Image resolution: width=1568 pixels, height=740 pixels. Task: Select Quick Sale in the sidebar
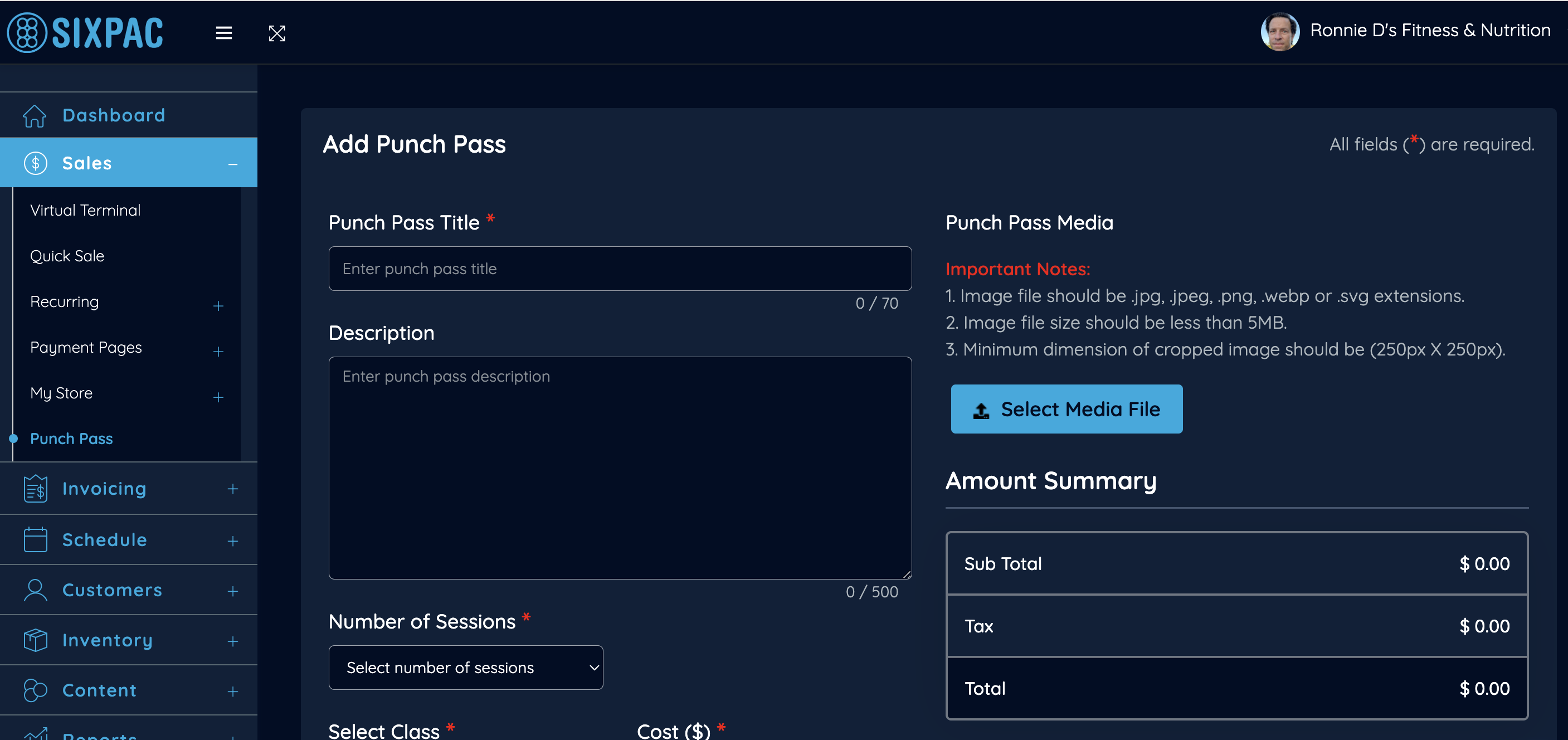pos(67,256)
